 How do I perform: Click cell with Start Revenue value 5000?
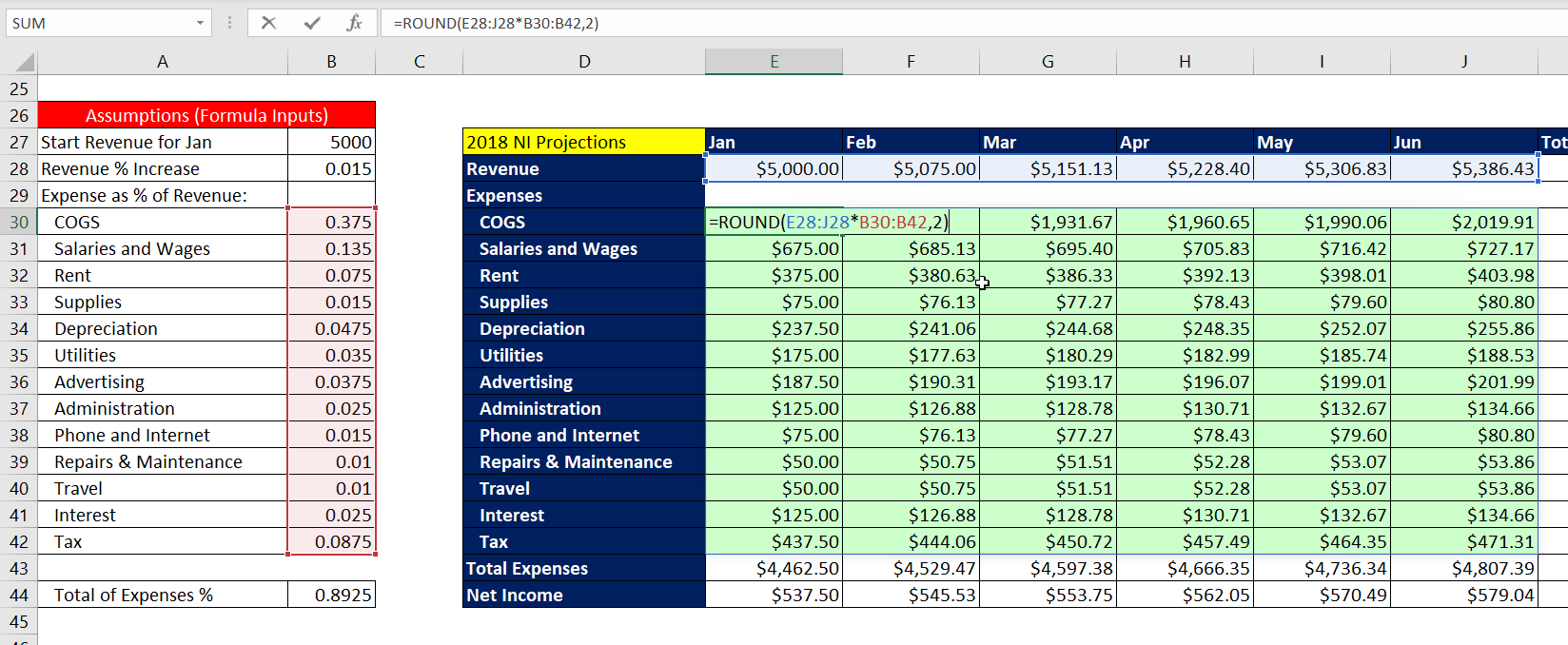point(331,142)
